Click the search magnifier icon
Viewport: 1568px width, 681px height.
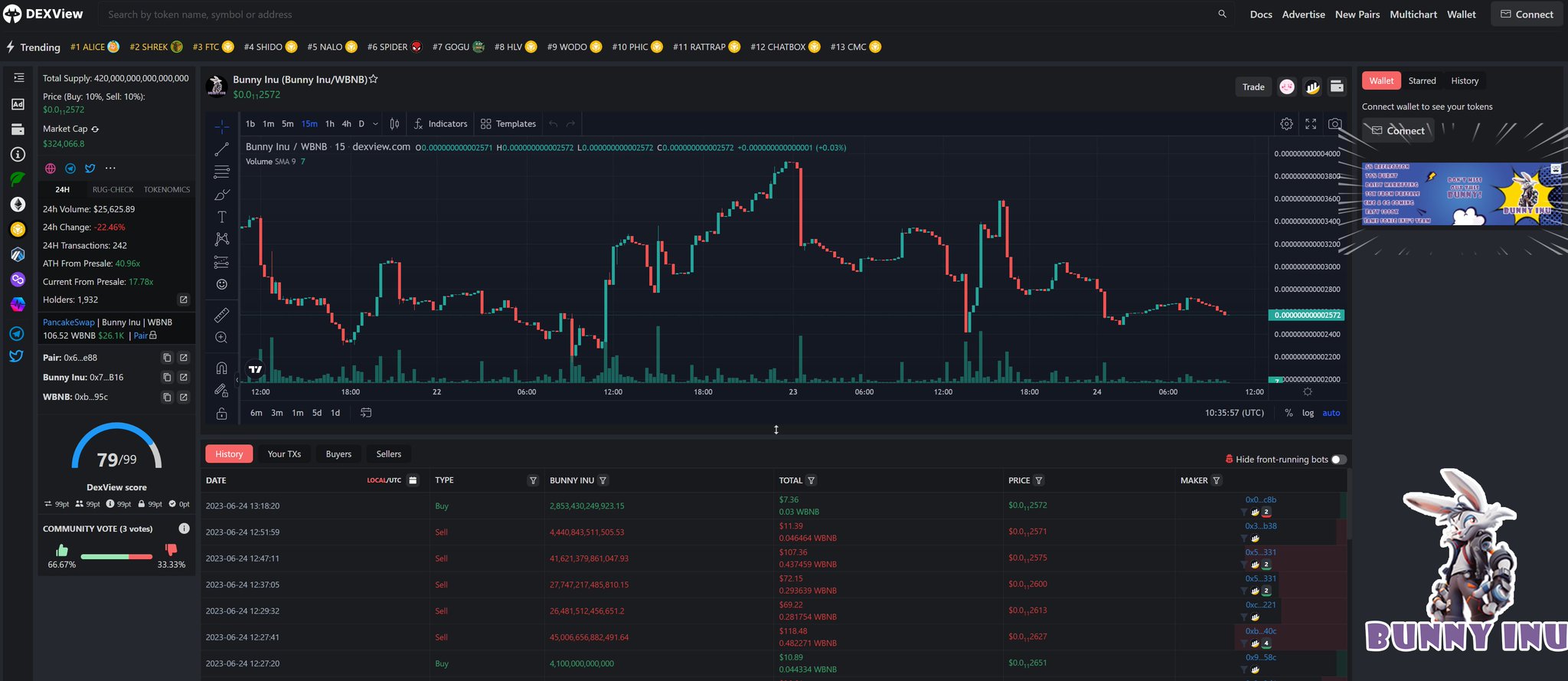[1222, 14]
